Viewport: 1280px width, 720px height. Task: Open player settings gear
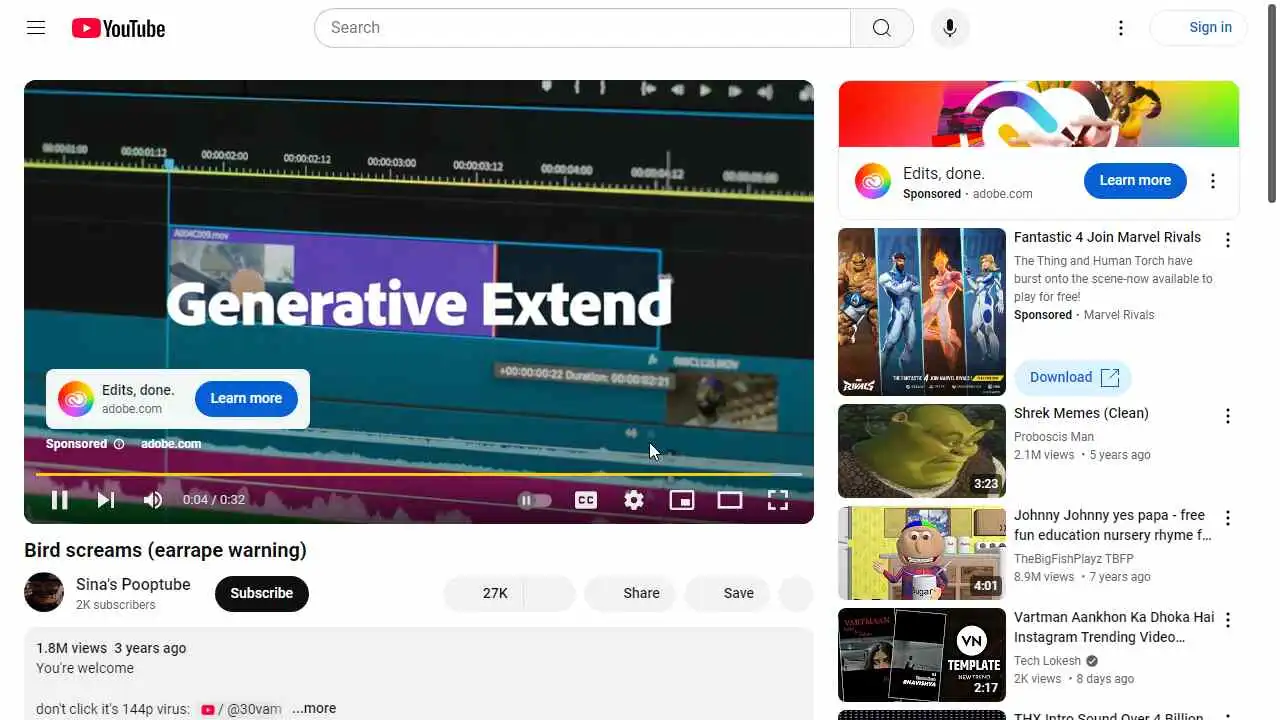634,500
